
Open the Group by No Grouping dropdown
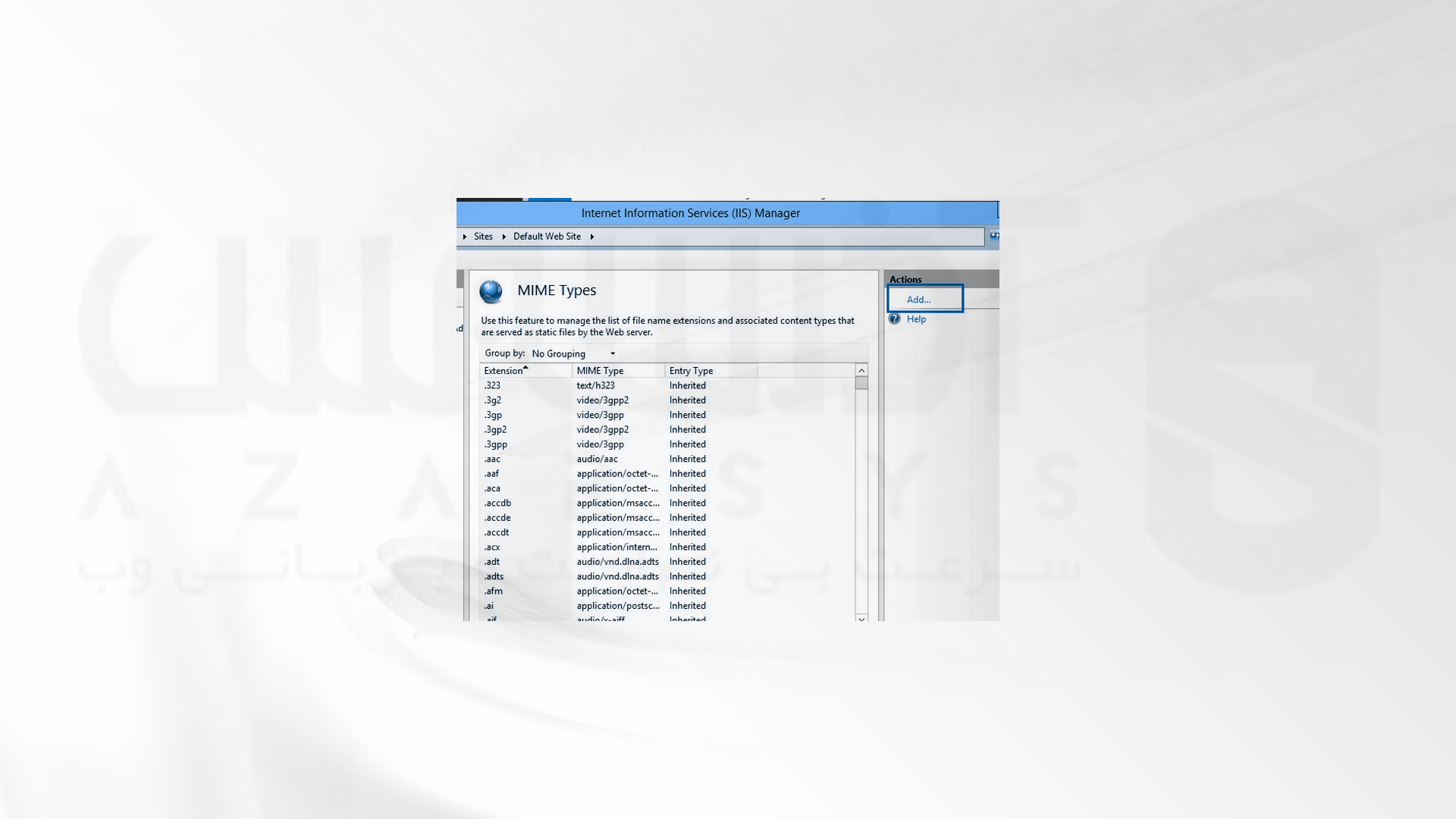[574, 354]
